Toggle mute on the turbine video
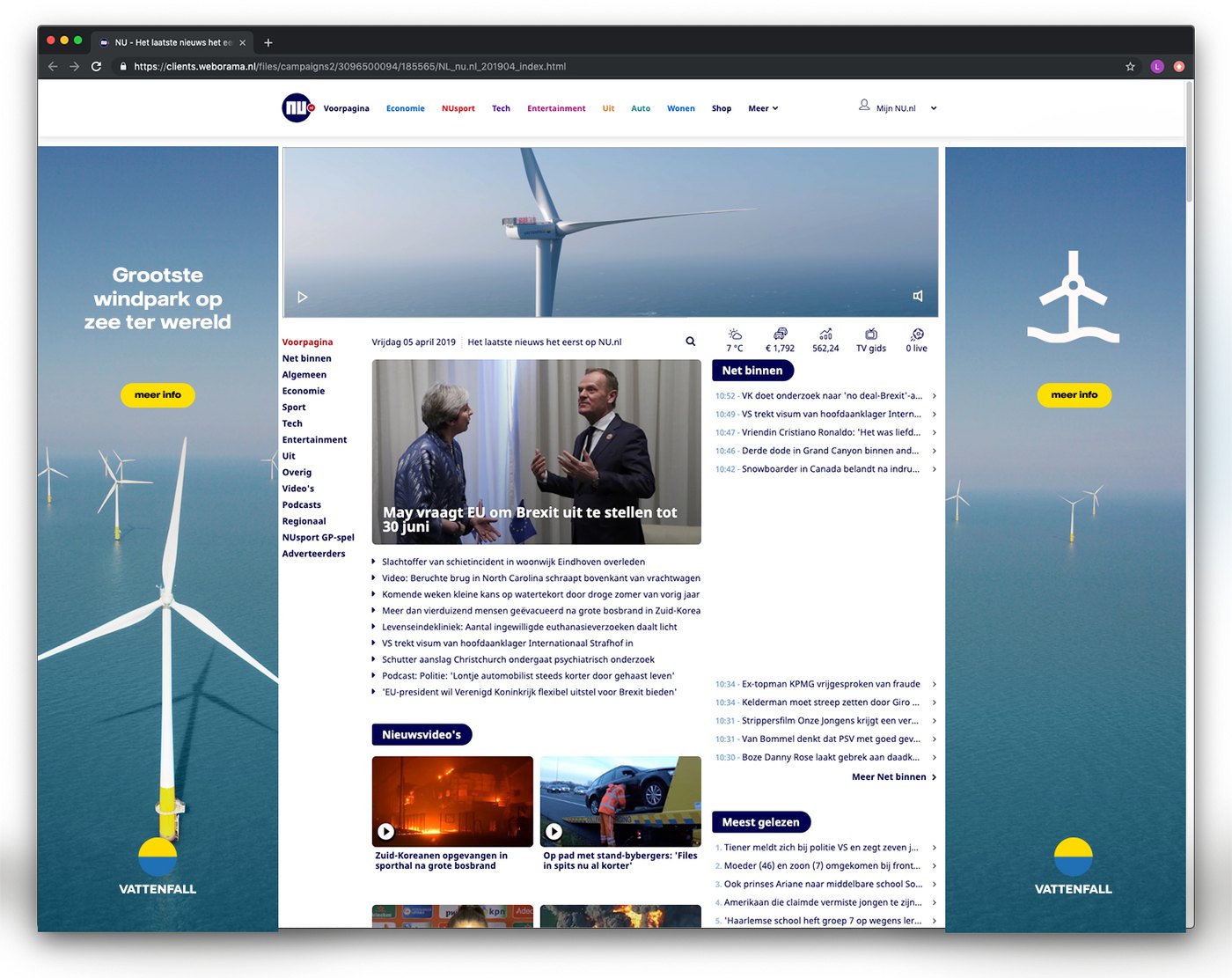This screenshot has height=978, width=1232. [918, 297]
